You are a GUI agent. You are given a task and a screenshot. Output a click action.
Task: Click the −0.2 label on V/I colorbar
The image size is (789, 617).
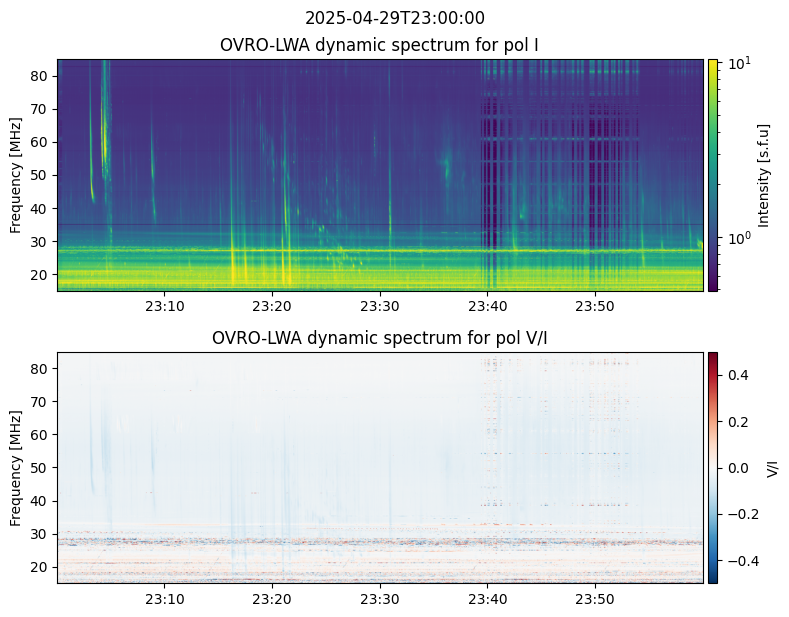click(738, 514)
